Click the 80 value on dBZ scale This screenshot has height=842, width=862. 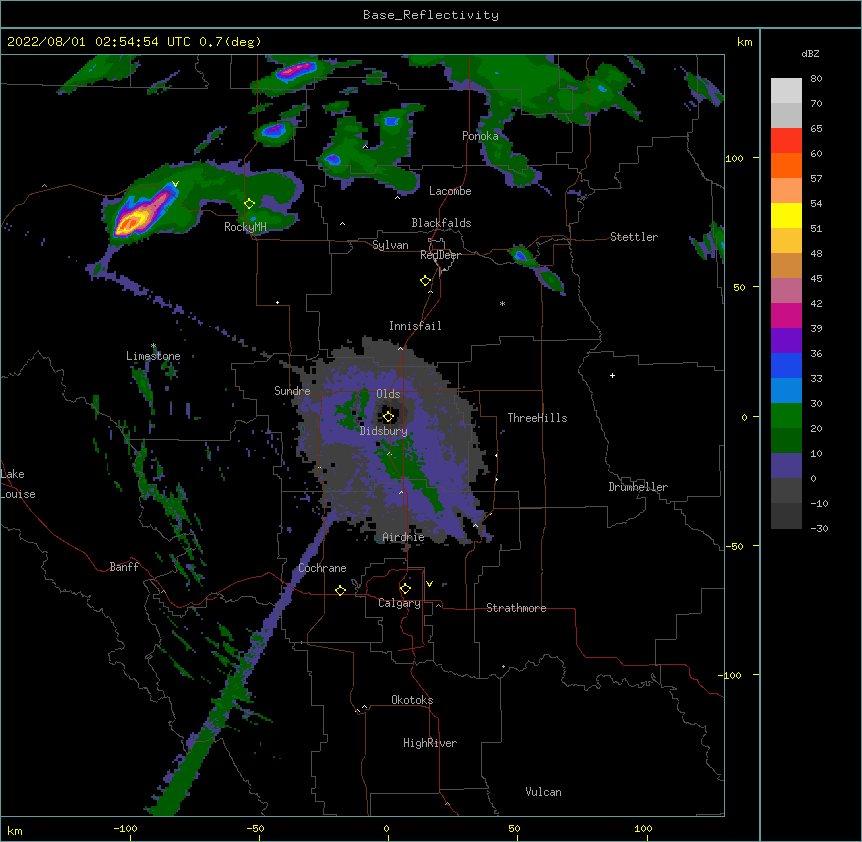[816, 79]
